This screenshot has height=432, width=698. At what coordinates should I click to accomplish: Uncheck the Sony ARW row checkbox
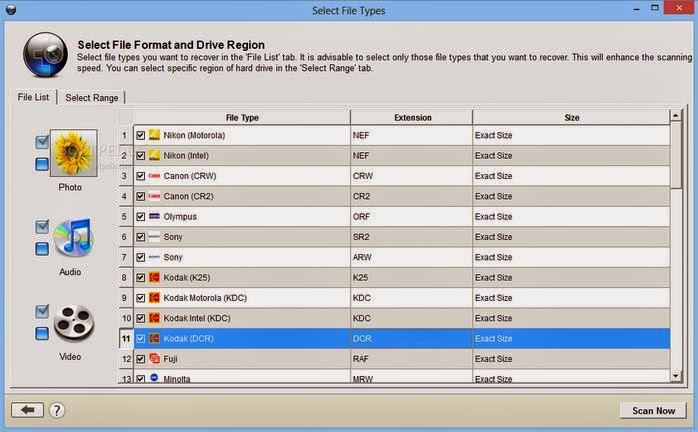tap(141, 257)
